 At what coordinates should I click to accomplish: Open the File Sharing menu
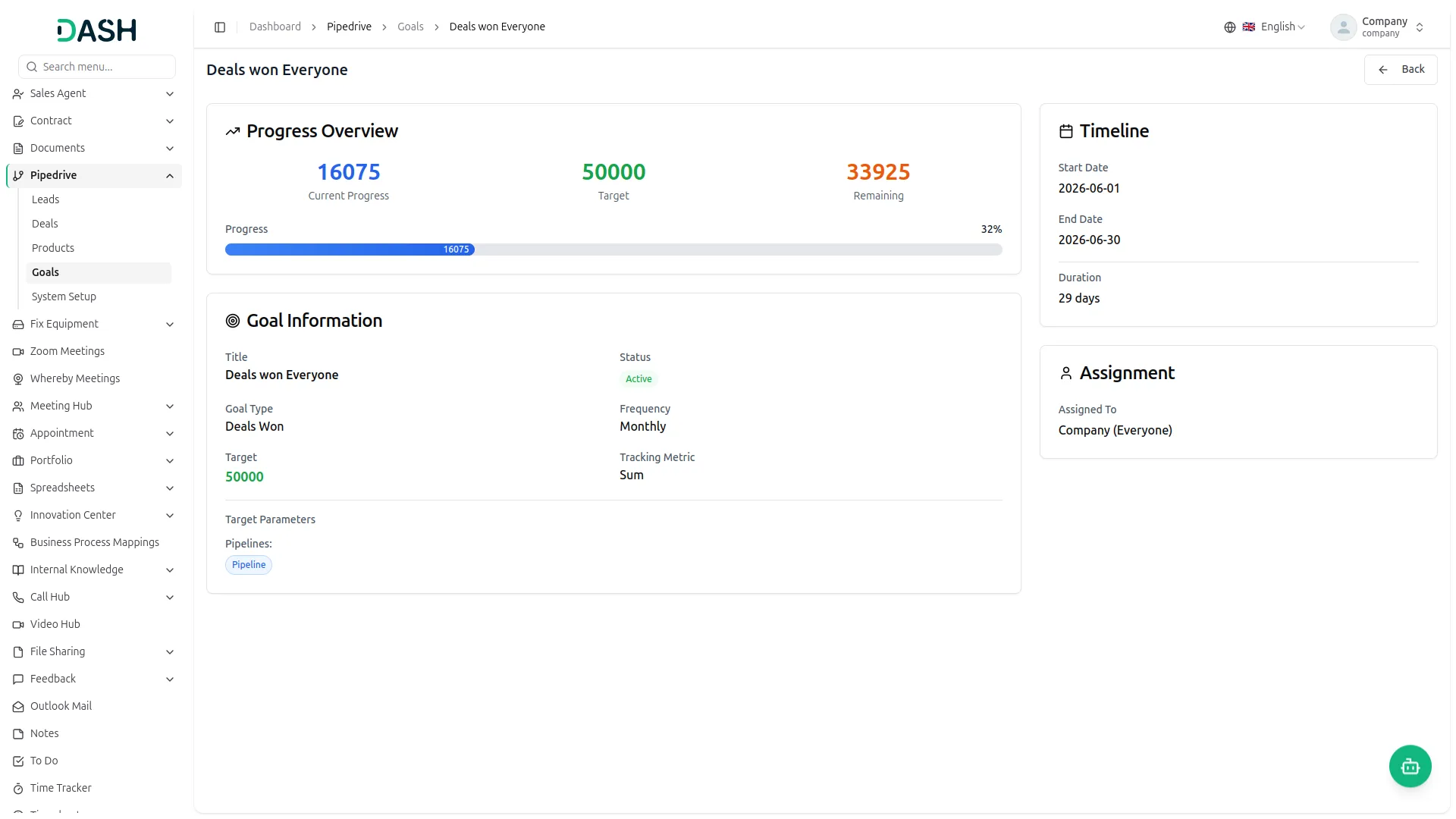(x=94, y=652)
